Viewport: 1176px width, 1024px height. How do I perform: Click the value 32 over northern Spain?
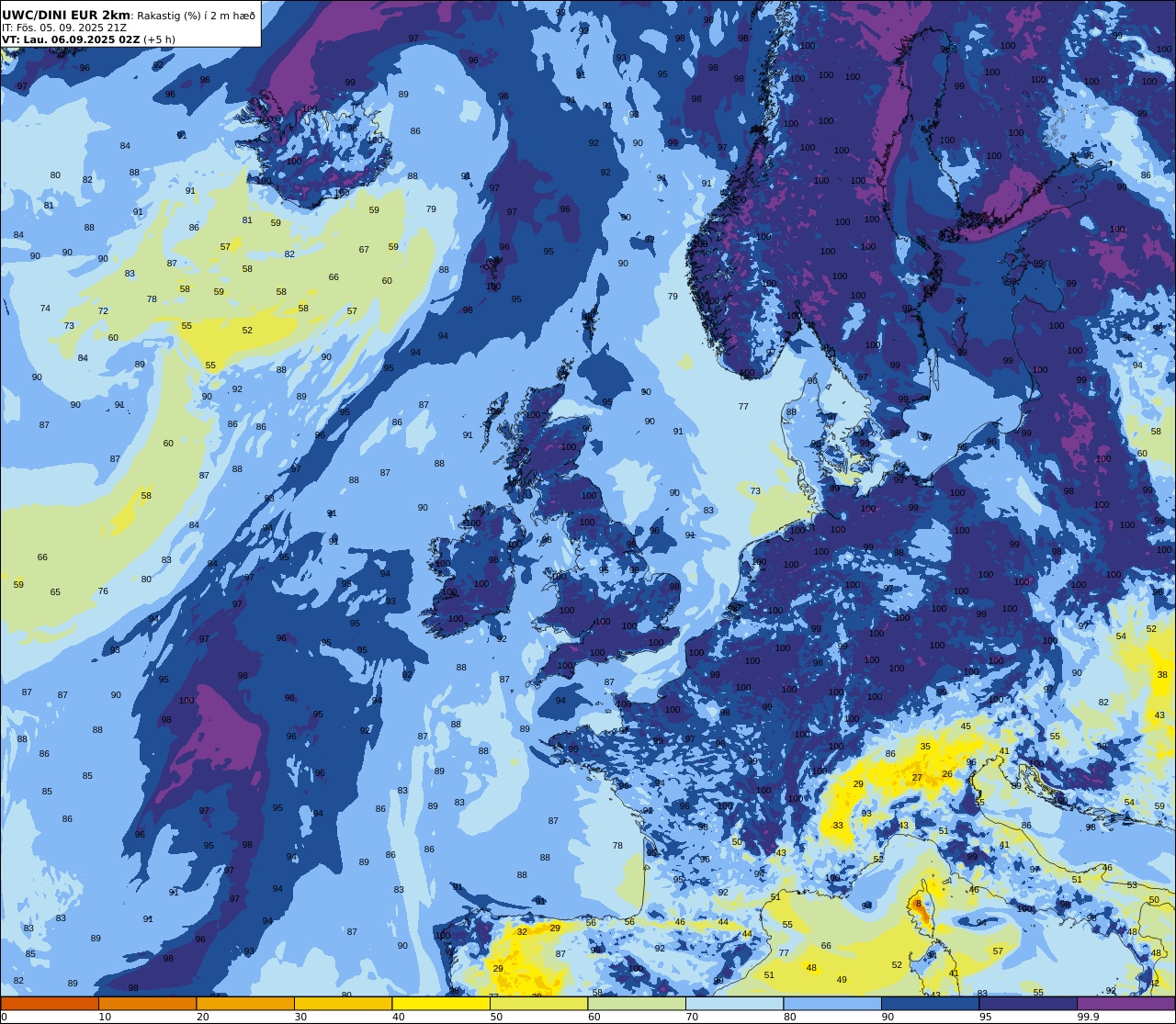[522, 931]
